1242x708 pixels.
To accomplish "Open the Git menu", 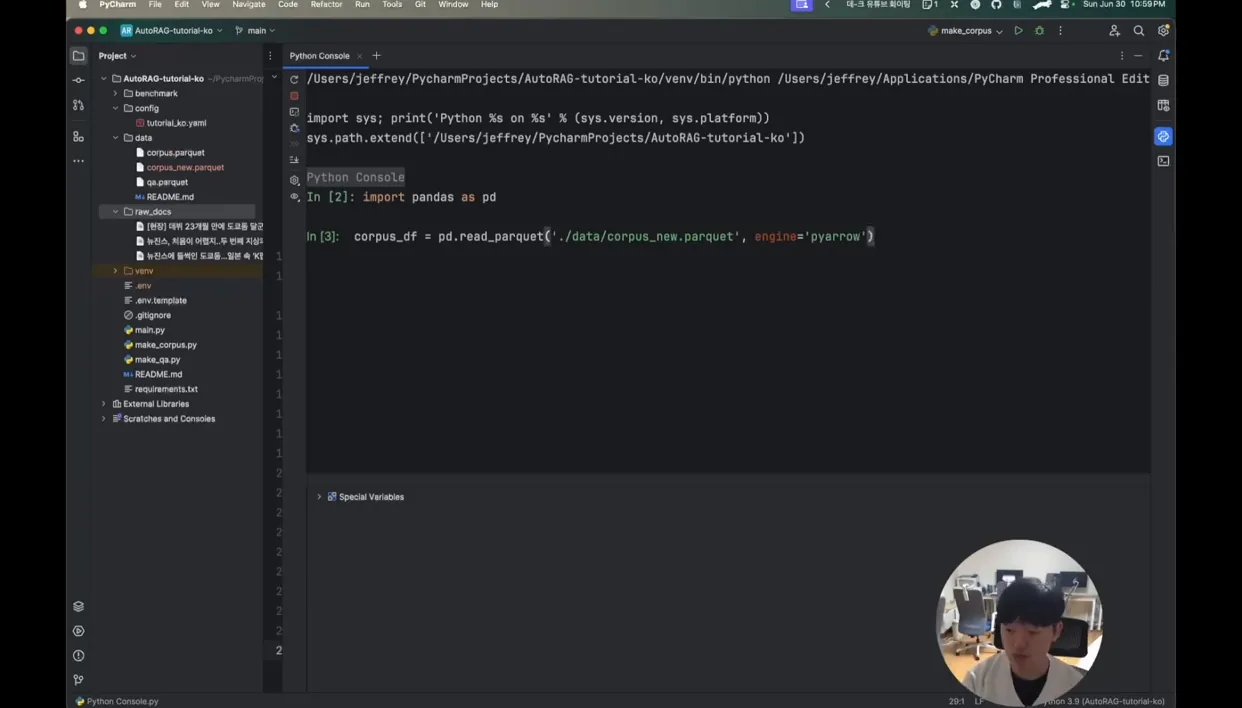I will [x=420, y=5].
